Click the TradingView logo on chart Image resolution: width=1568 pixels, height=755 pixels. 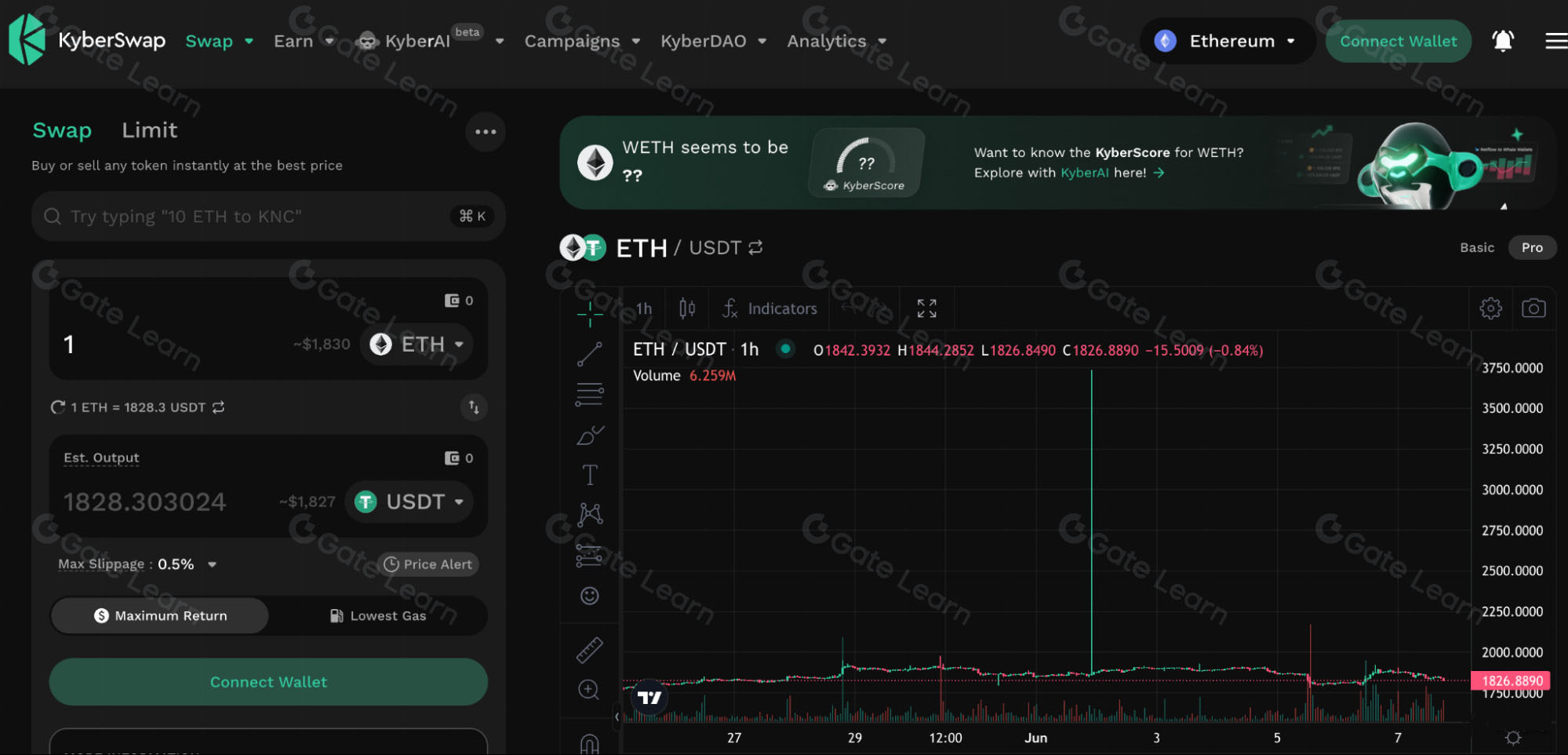(649, 698)
